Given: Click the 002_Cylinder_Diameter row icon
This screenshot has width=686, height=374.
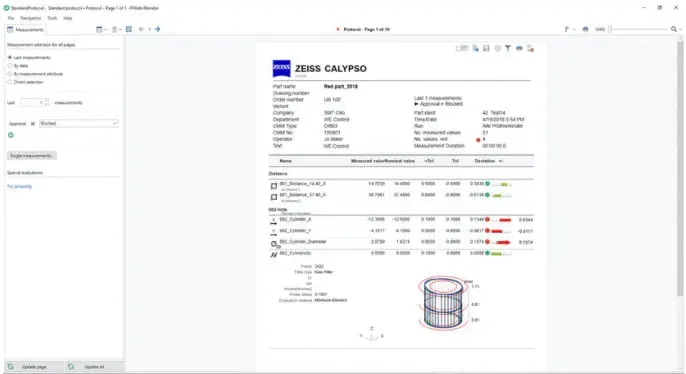Looking at the screenshot, I should coord(275,245).
